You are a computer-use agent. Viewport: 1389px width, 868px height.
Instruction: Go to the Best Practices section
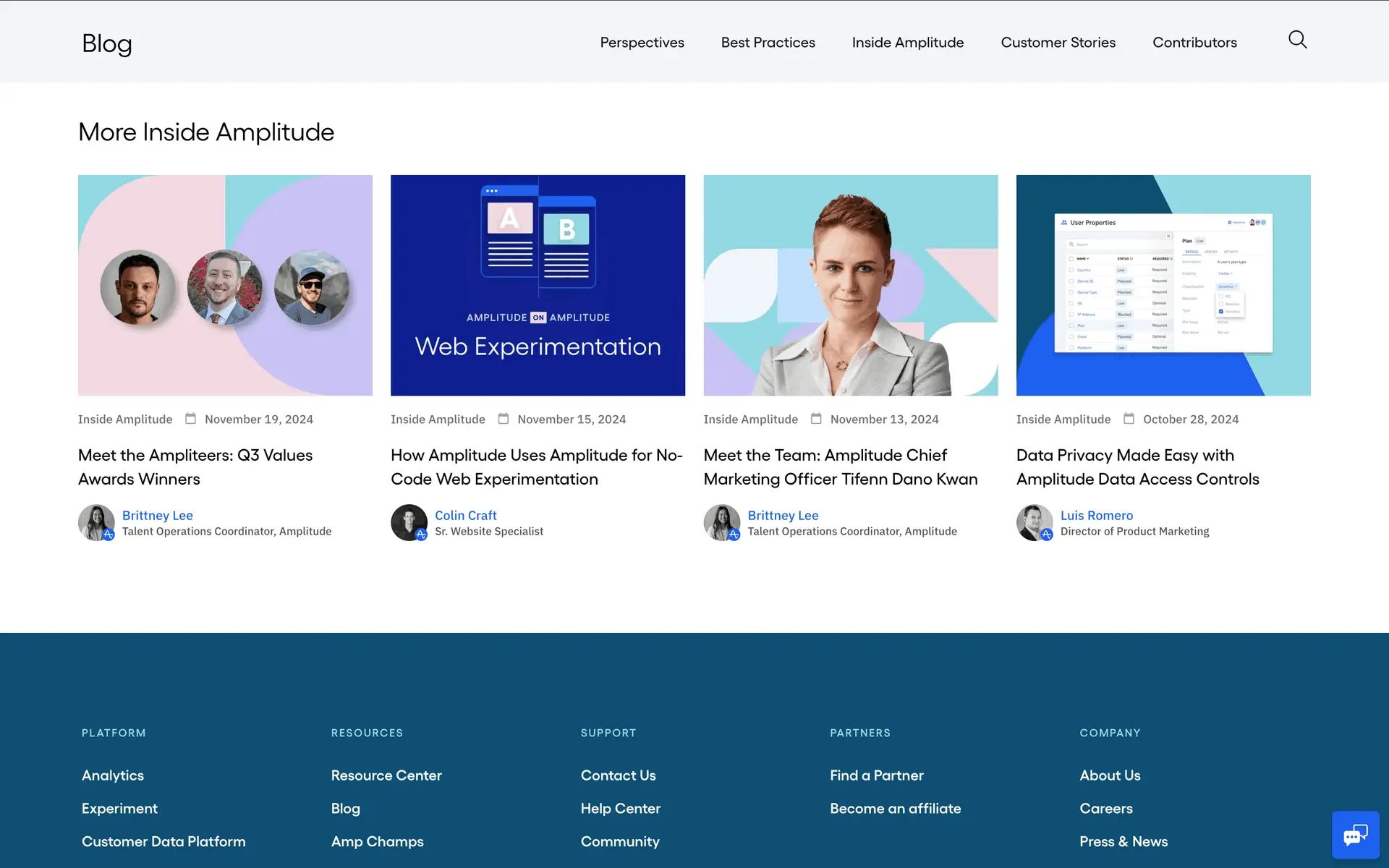tap(768, 43)
